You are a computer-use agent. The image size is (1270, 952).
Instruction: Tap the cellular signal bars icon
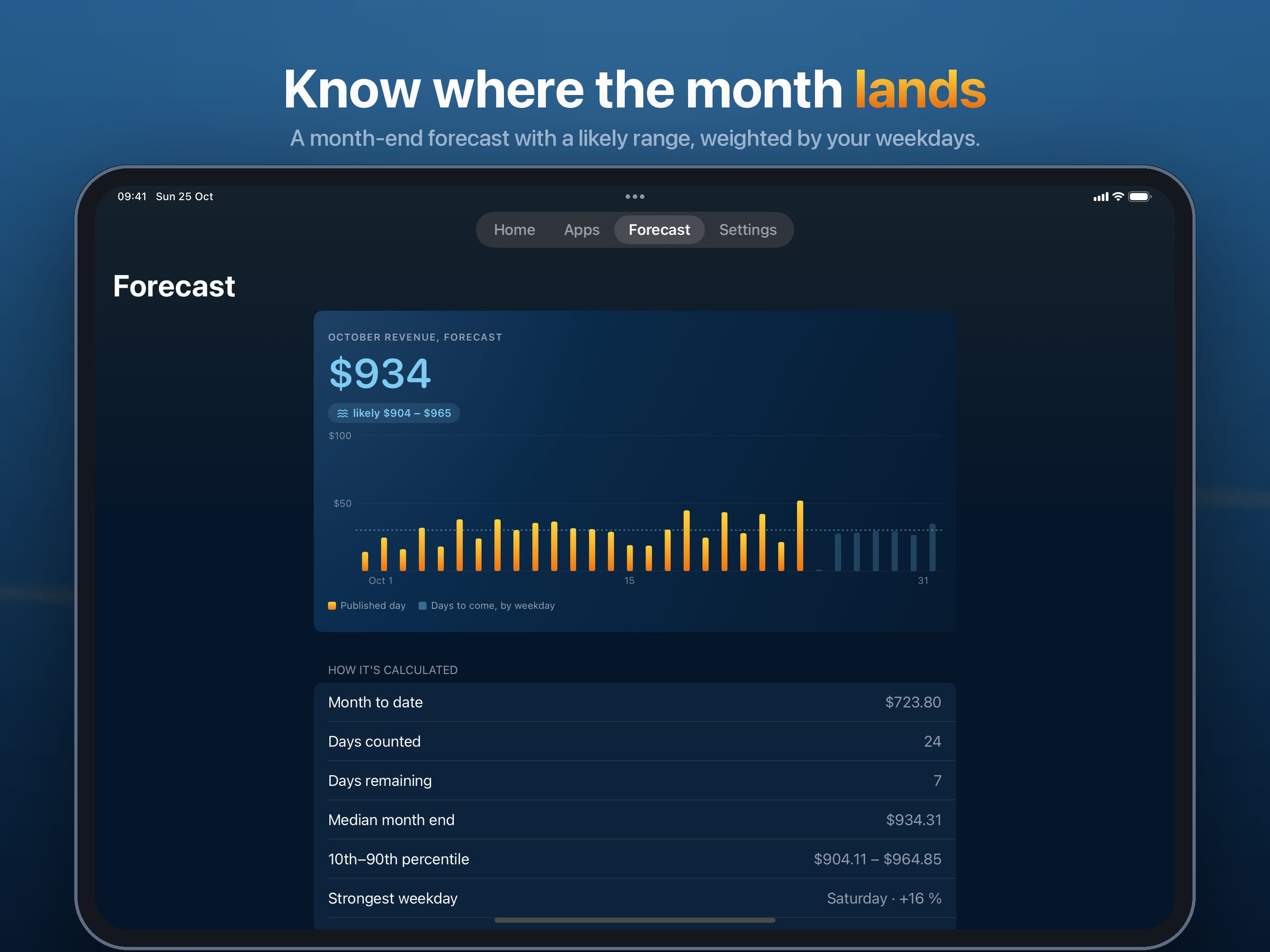[1101, 197]
